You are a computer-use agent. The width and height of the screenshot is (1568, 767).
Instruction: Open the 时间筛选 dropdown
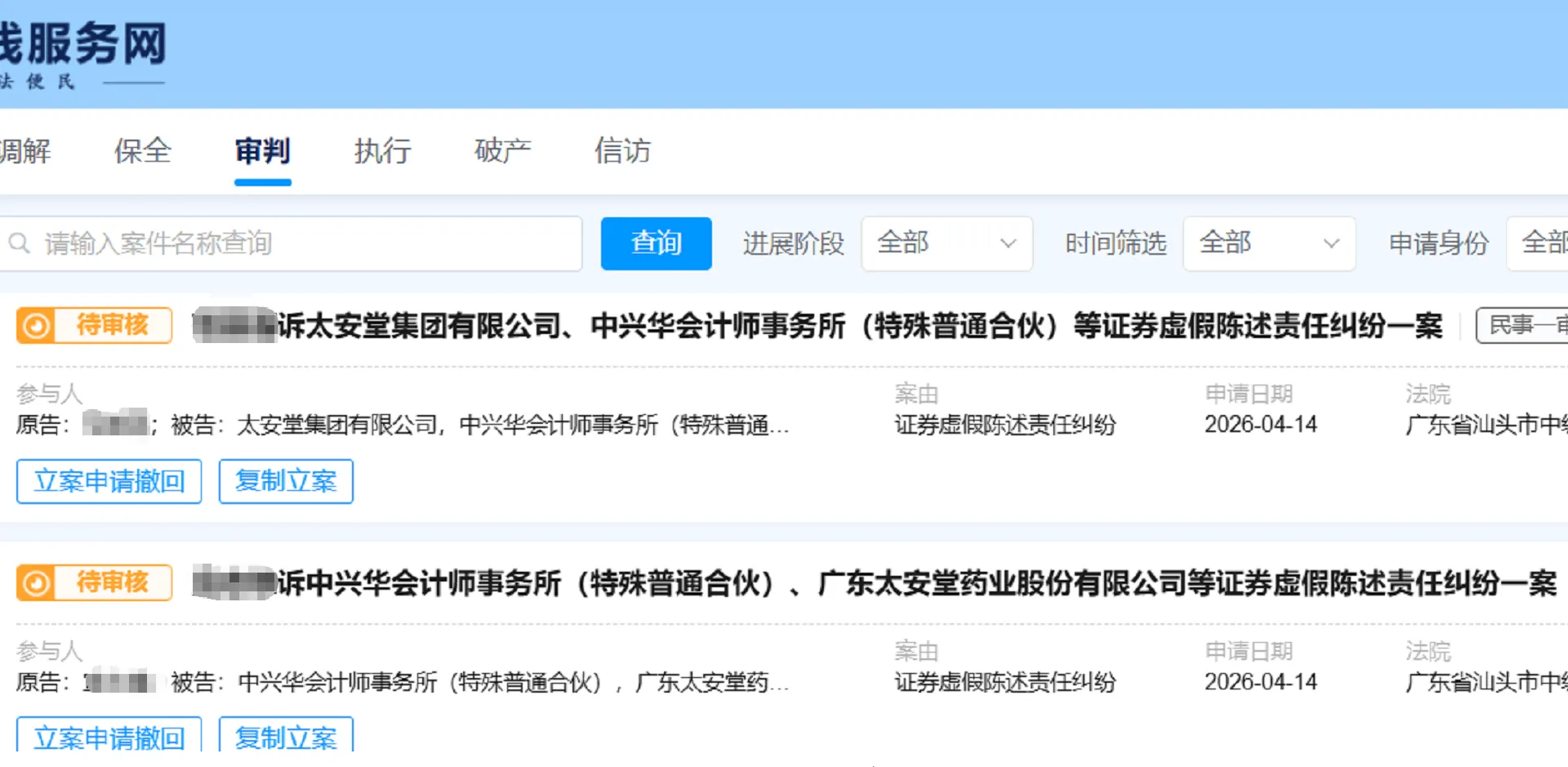pyautogui.click(x=1269, y=243)
